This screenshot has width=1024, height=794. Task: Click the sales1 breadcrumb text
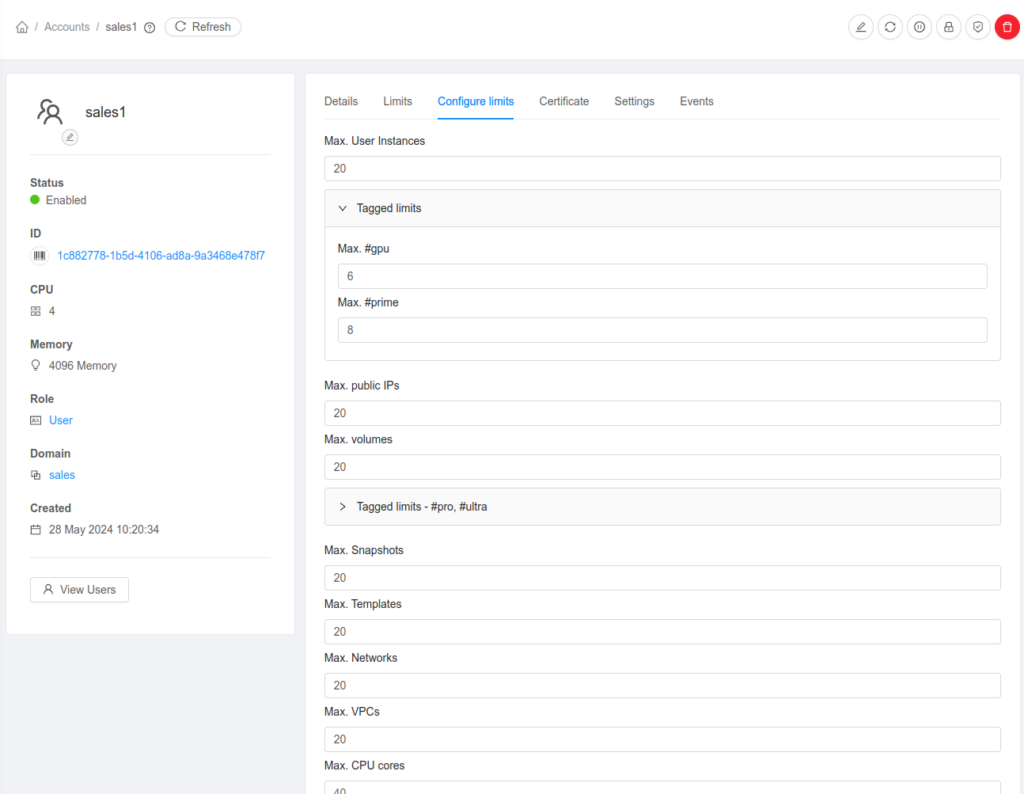121,27
